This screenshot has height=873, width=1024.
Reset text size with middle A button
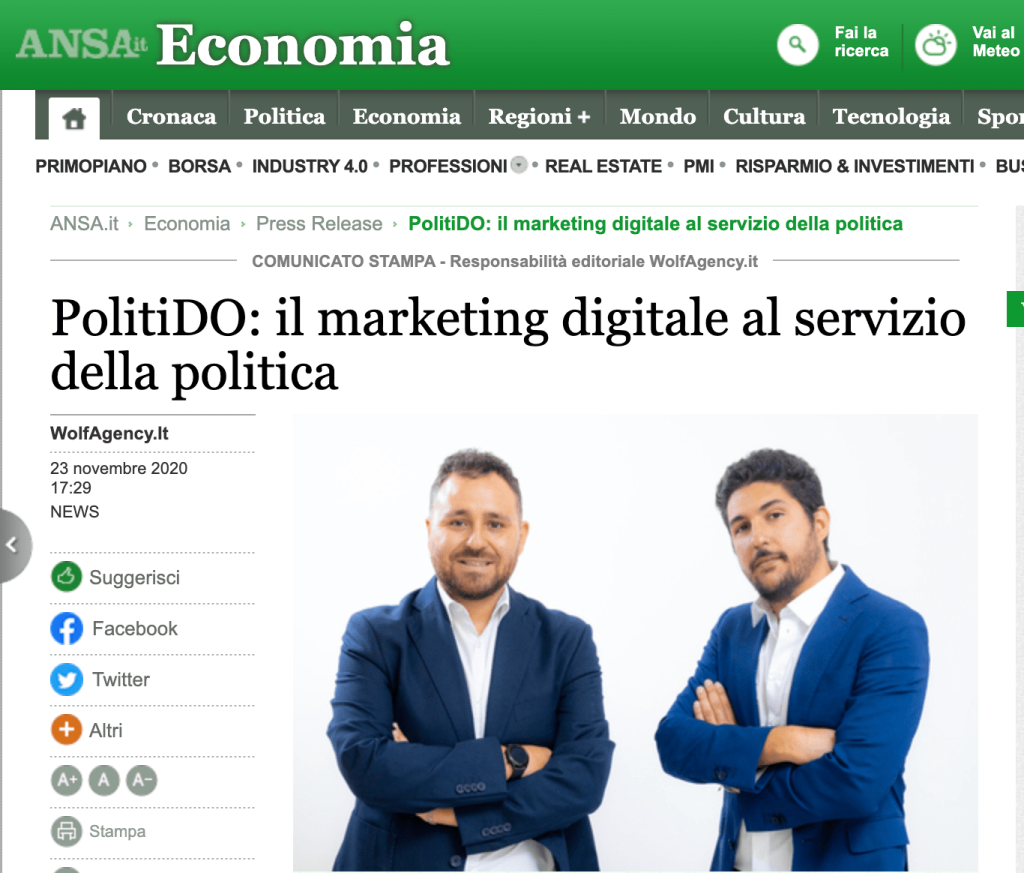104,780
